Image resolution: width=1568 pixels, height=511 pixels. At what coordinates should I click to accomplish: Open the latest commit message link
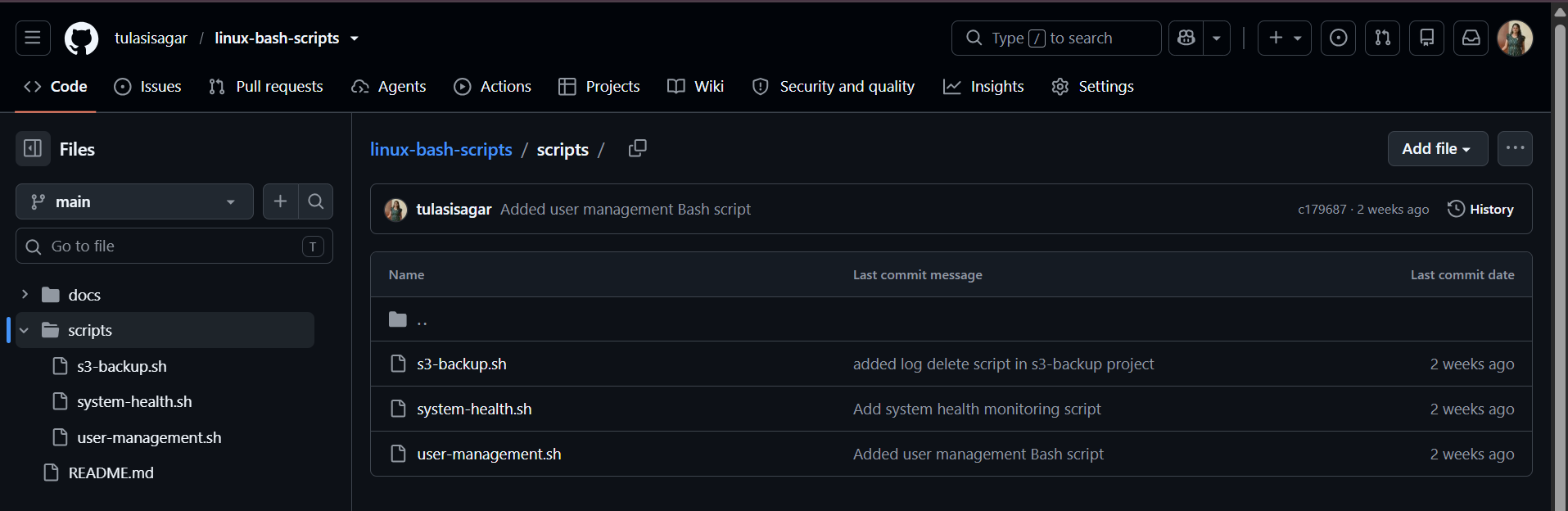pos(626,210)
